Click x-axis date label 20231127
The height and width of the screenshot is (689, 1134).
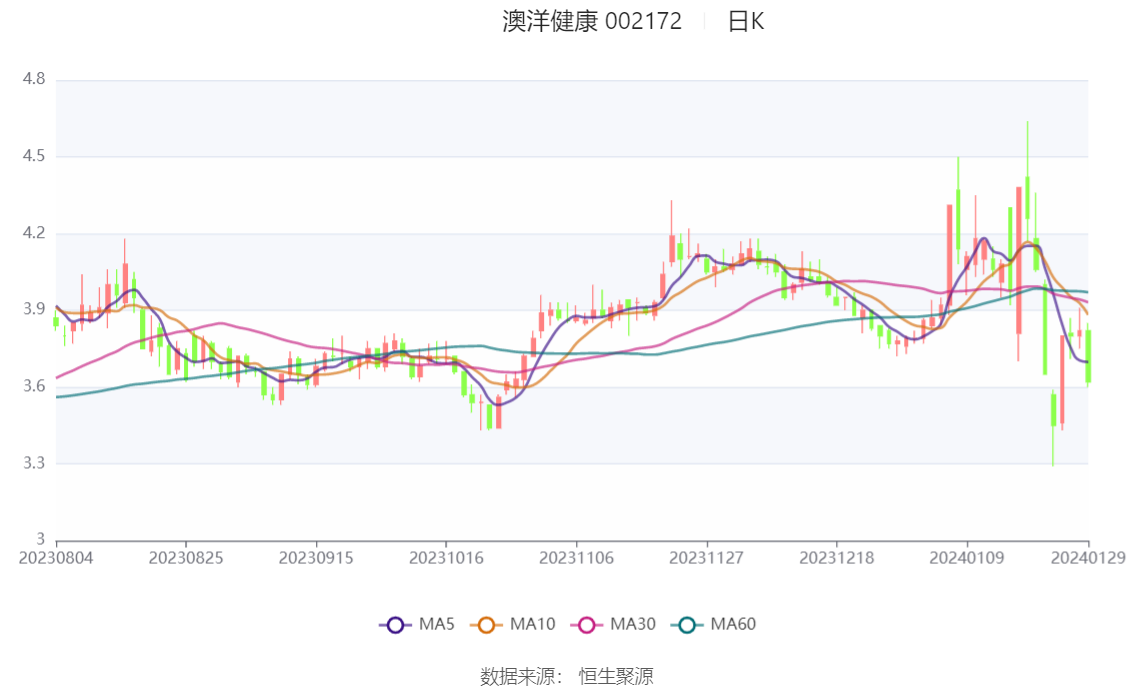[707, 558]
